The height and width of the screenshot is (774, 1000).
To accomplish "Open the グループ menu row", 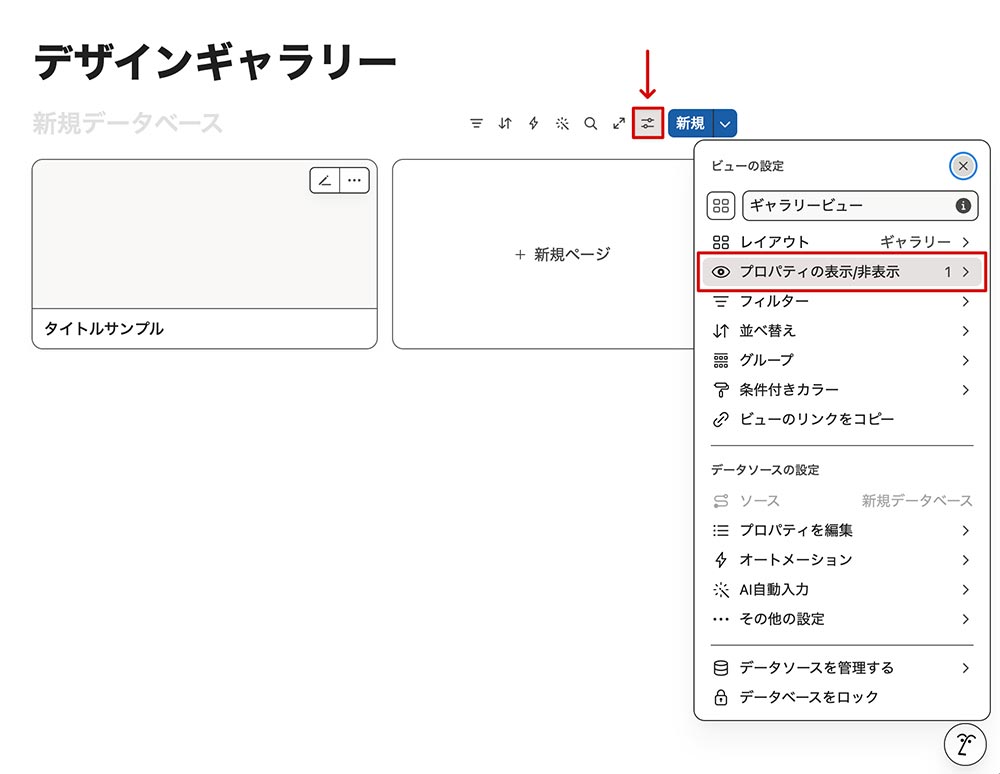I will click(842, 360).
